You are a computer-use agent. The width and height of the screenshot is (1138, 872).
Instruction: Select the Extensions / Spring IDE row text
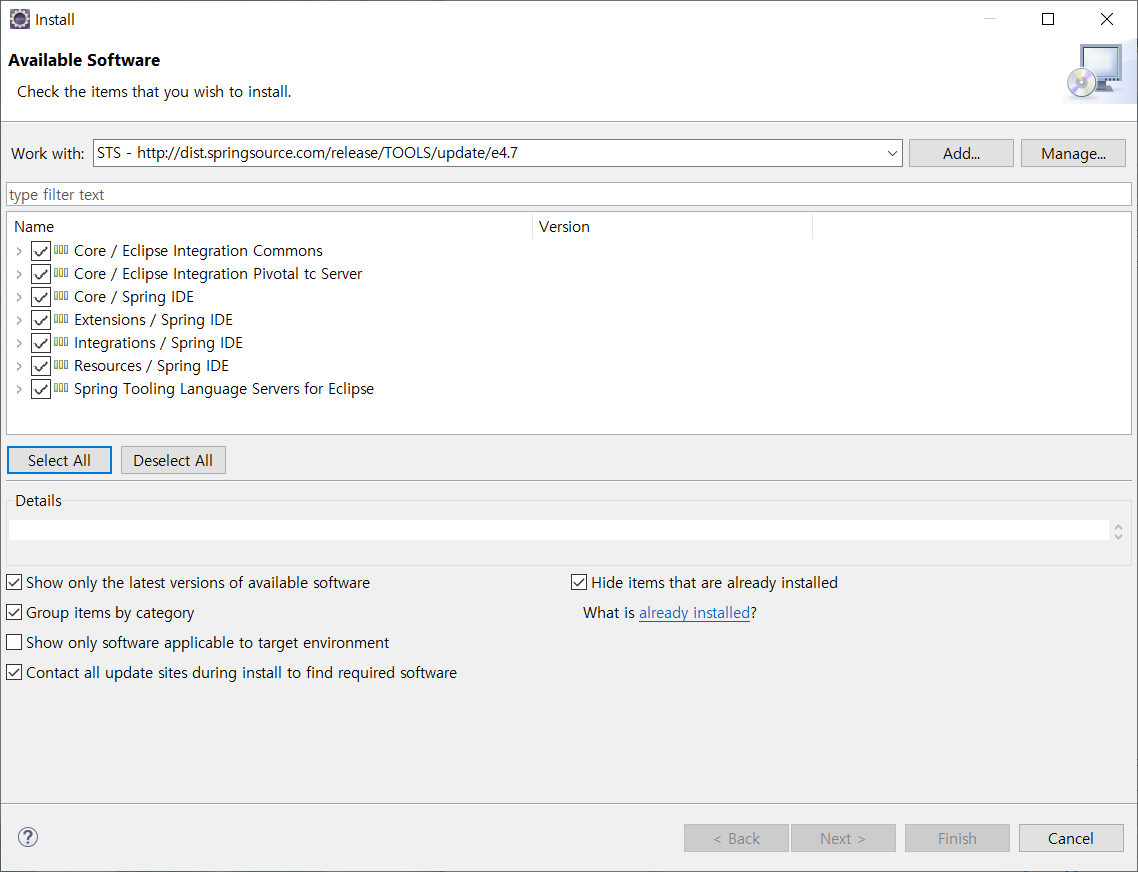(x=153, y=320)
